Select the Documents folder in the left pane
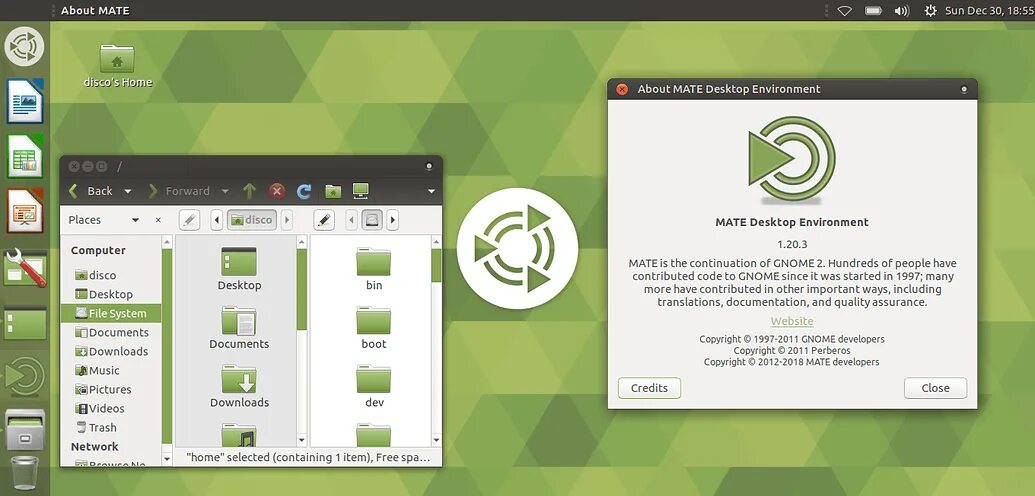 click(239, 328)
